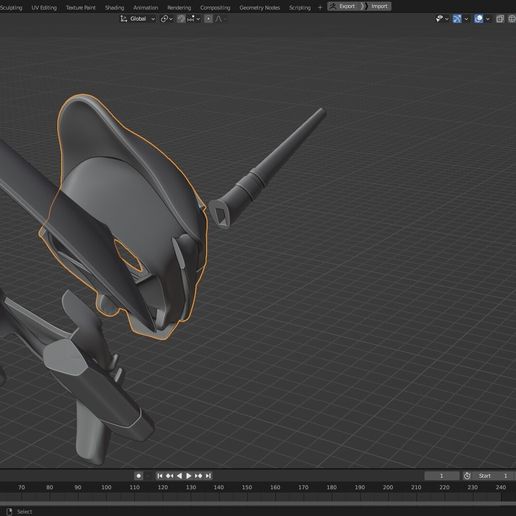Jump to the start frame

coord(160,476)
